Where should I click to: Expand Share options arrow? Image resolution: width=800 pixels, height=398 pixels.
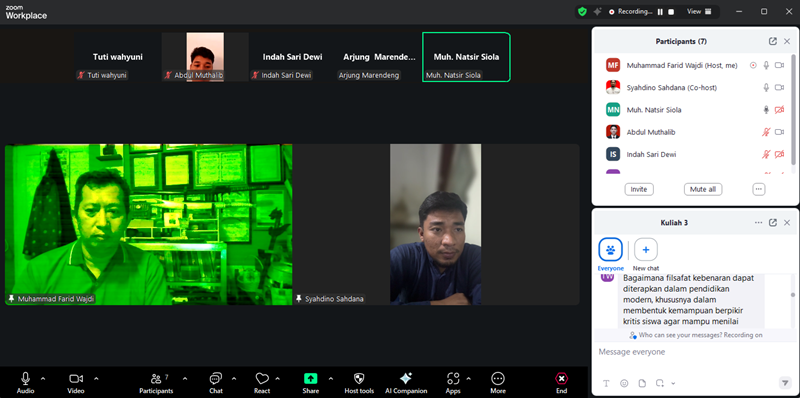331,379
